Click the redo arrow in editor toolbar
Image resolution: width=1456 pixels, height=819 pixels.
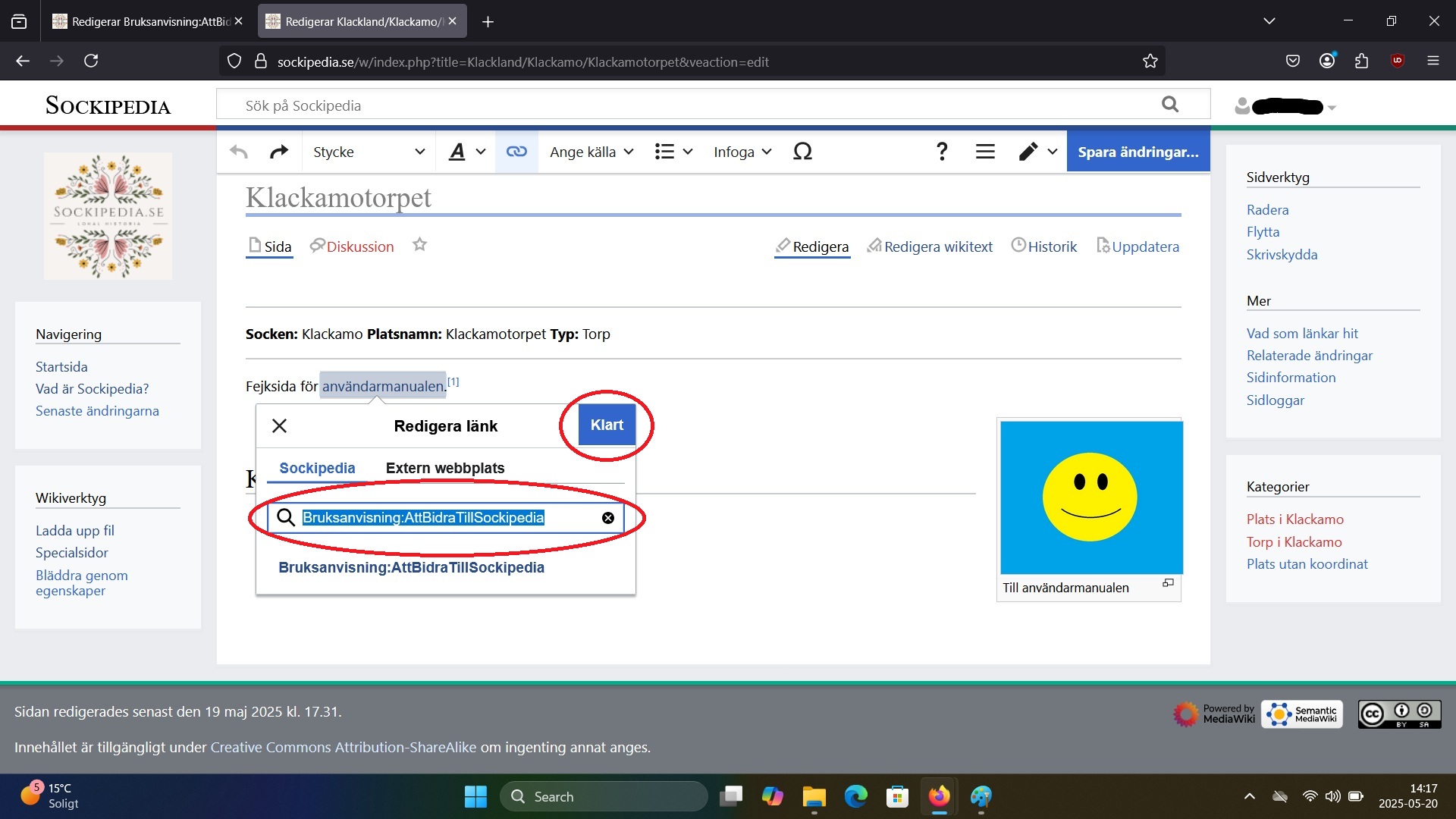coord(279,152)
